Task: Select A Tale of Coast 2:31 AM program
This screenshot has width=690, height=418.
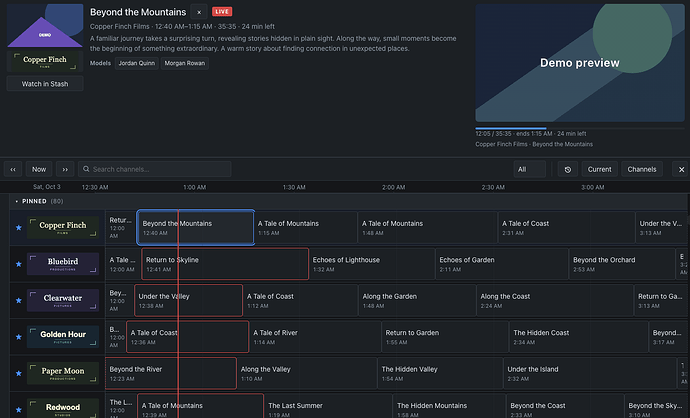Action: tap(566, 227)
